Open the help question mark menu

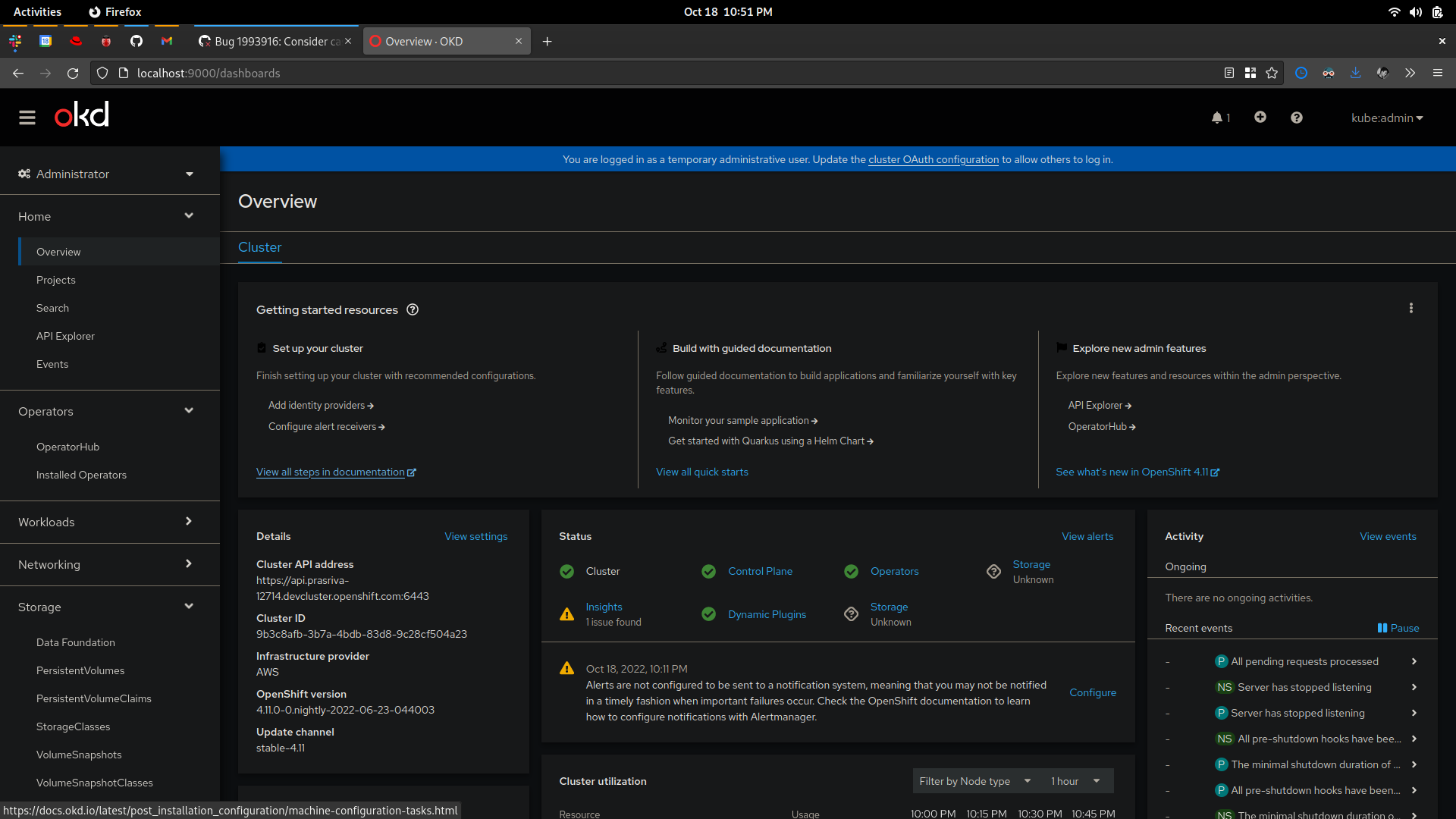(1297, 118)
